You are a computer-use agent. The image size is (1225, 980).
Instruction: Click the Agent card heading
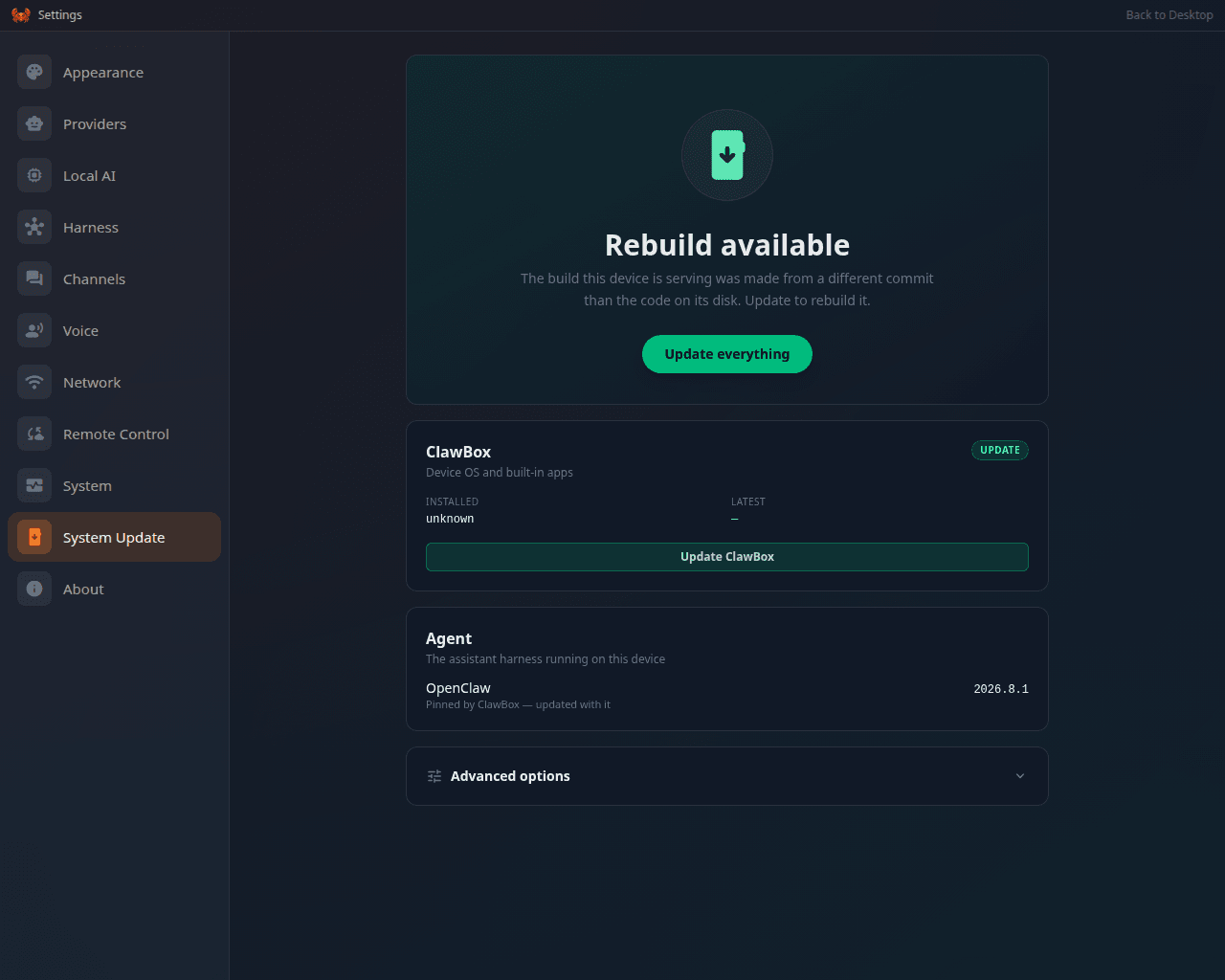[x=449, y=638]
